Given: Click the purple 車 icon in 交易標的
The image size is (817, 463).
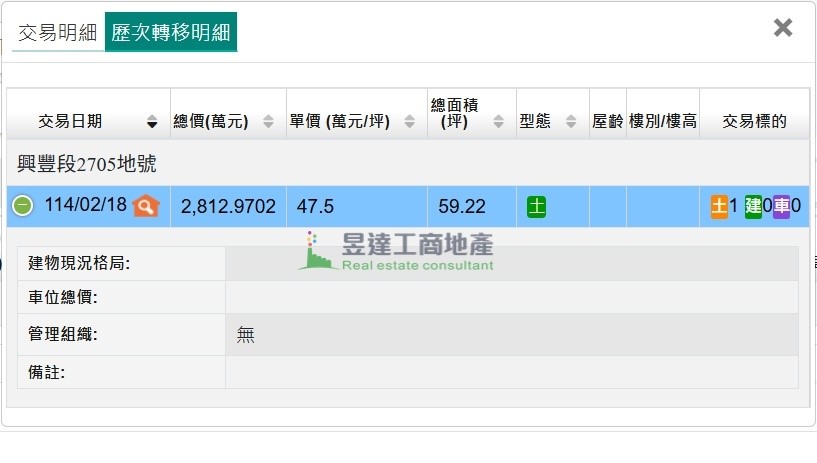Looking at the screenshot, I should pyautogui.click(x=781, y=206).
